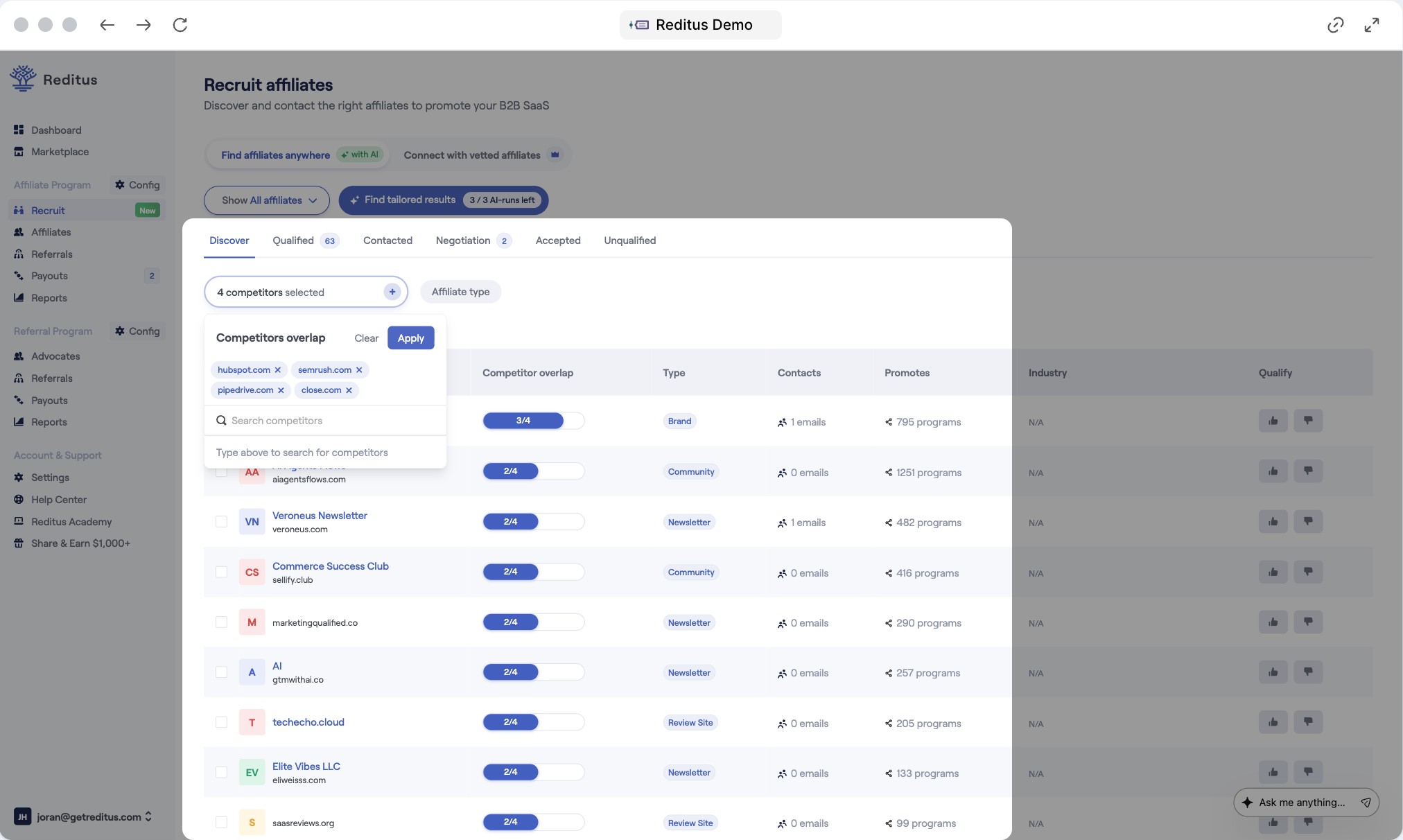The height and width of the screenshot is (840, 1403).
Task: Open Share & Earn $1,000+
Action: pos(80,543)
